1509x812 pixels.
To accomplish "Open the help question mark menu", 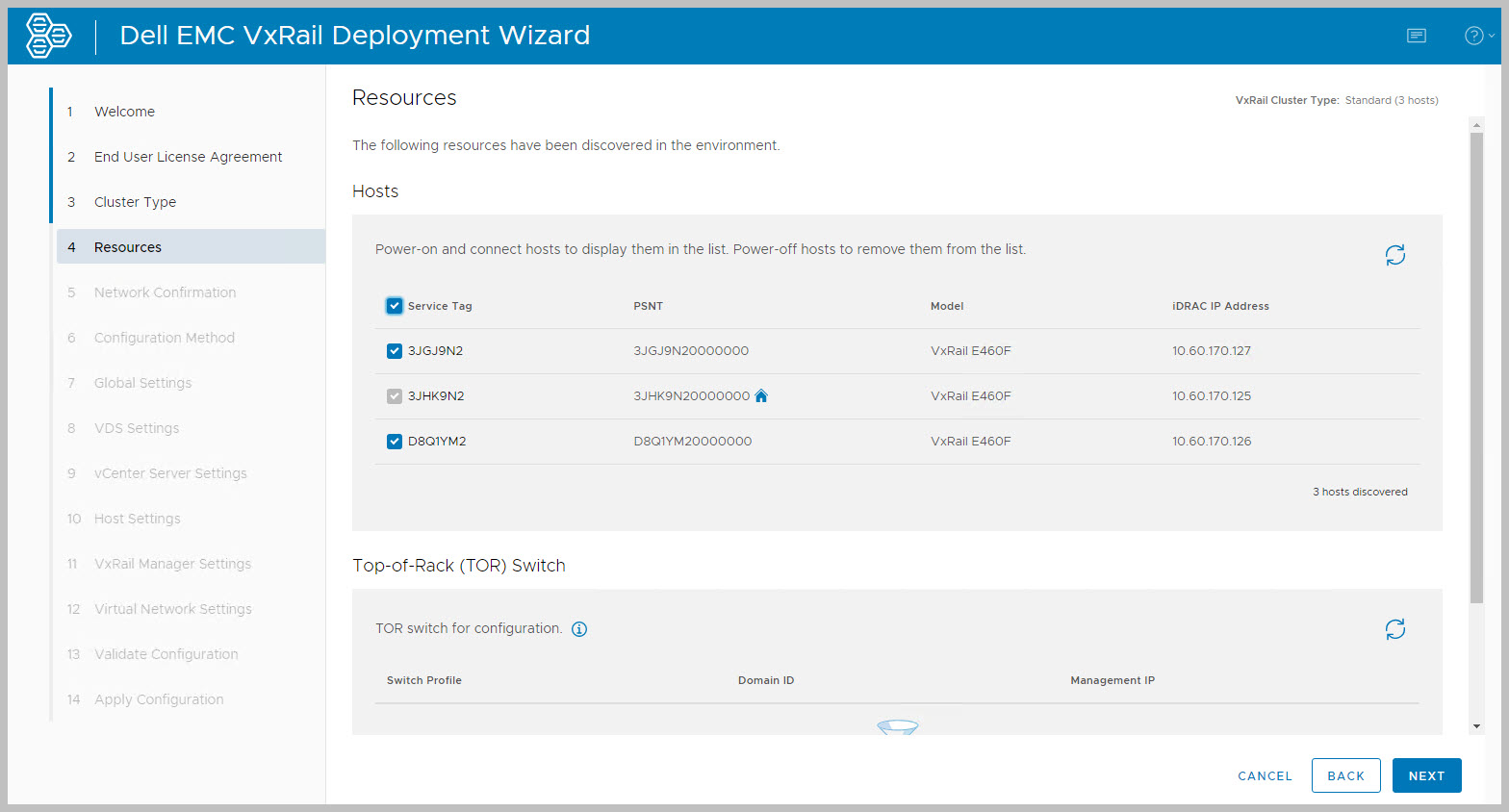I will tap(1476, 36).
